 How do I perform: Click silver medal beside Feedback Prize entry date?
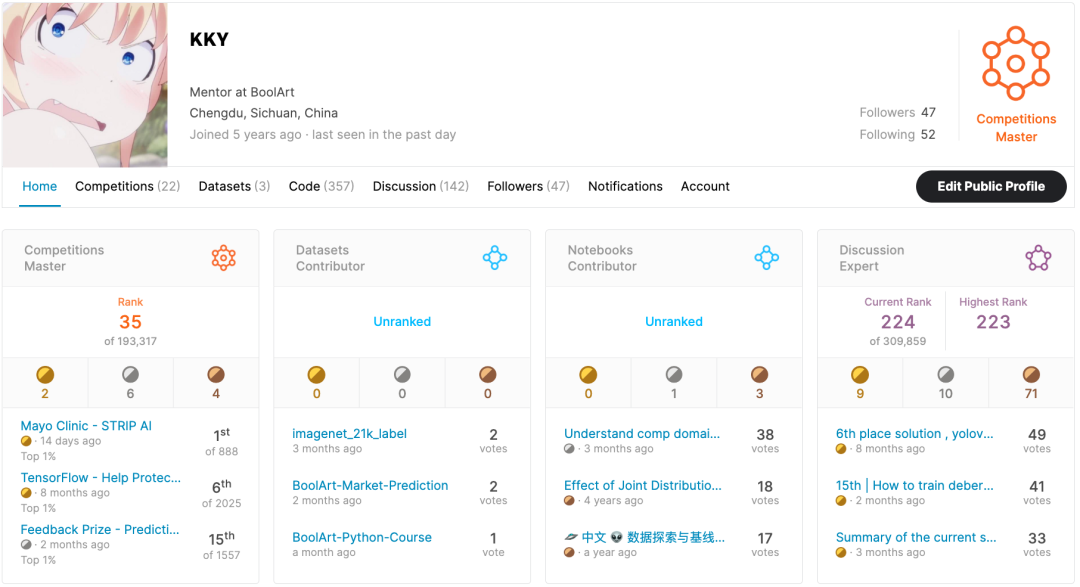26,544
